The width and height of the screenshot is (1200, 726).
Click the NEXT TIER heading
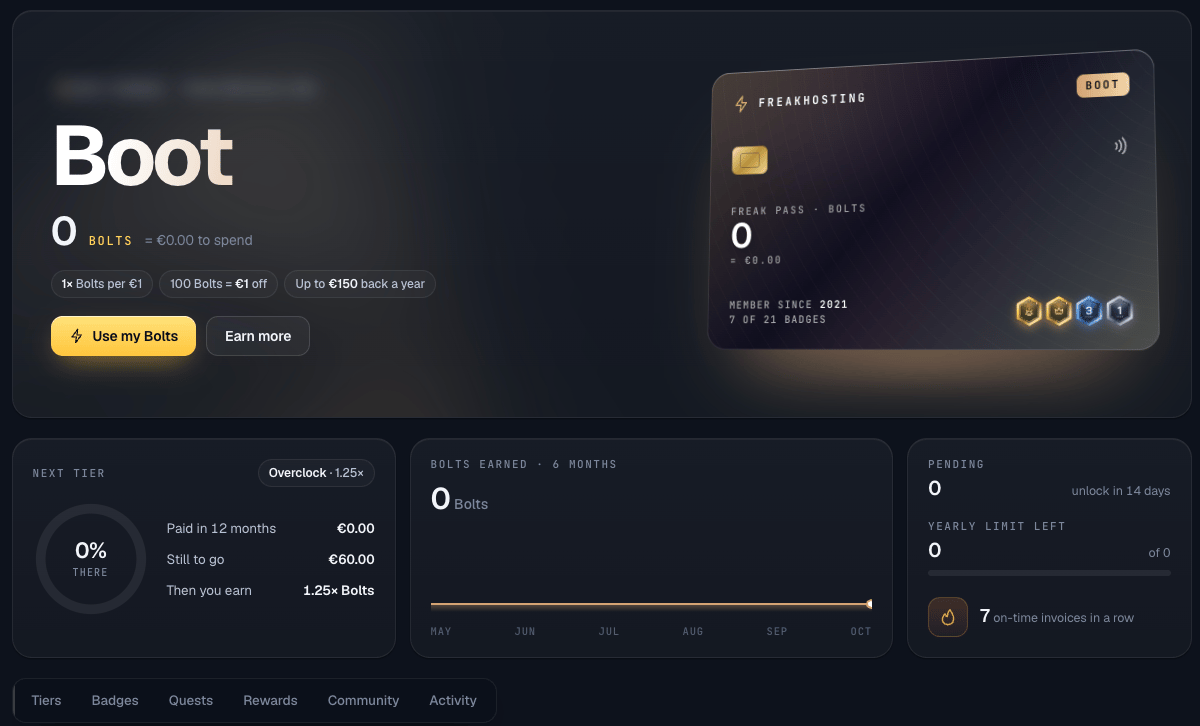click(69, 473)
